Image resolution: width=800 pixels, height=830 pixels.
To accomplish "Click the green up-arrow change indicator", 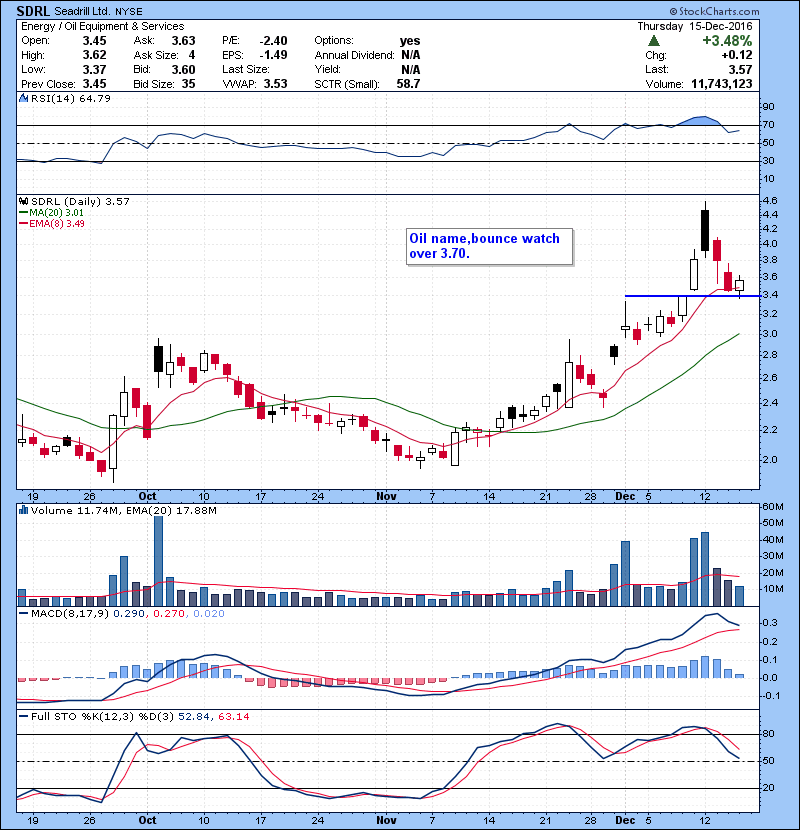I will point(654,41).
